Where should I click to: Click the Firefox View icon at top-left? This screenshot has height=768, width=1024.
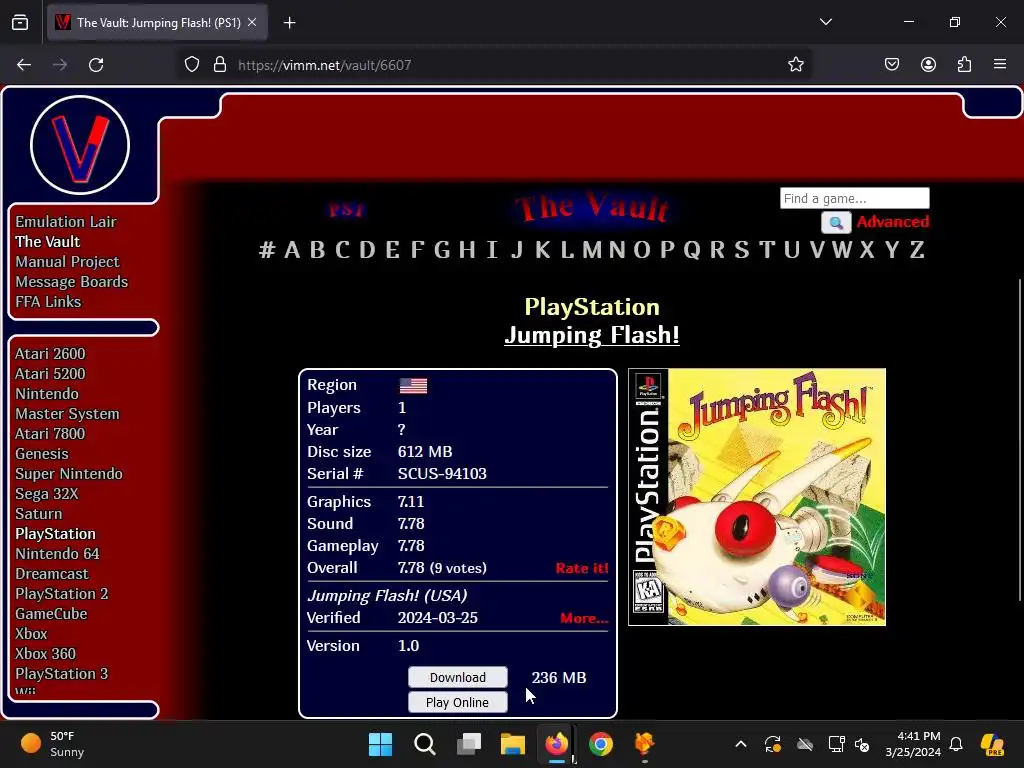point(20,23)
